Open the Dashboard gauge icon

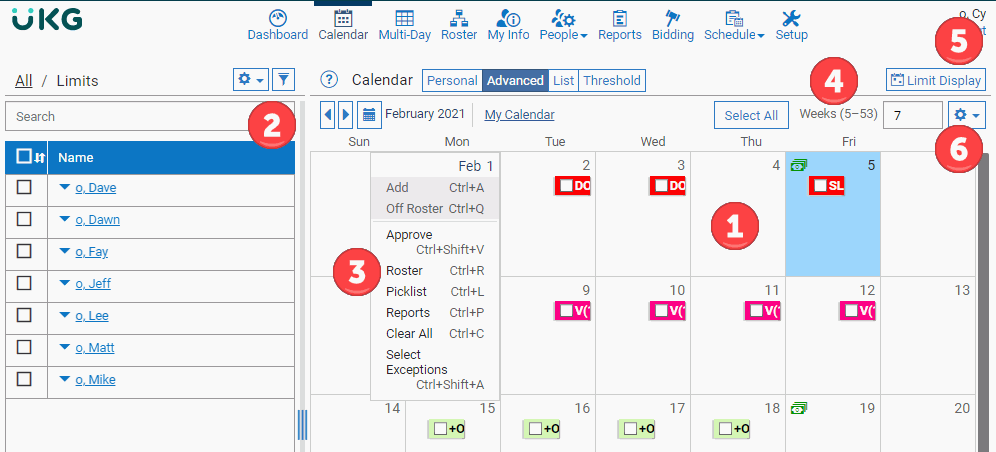coord(277,19)
